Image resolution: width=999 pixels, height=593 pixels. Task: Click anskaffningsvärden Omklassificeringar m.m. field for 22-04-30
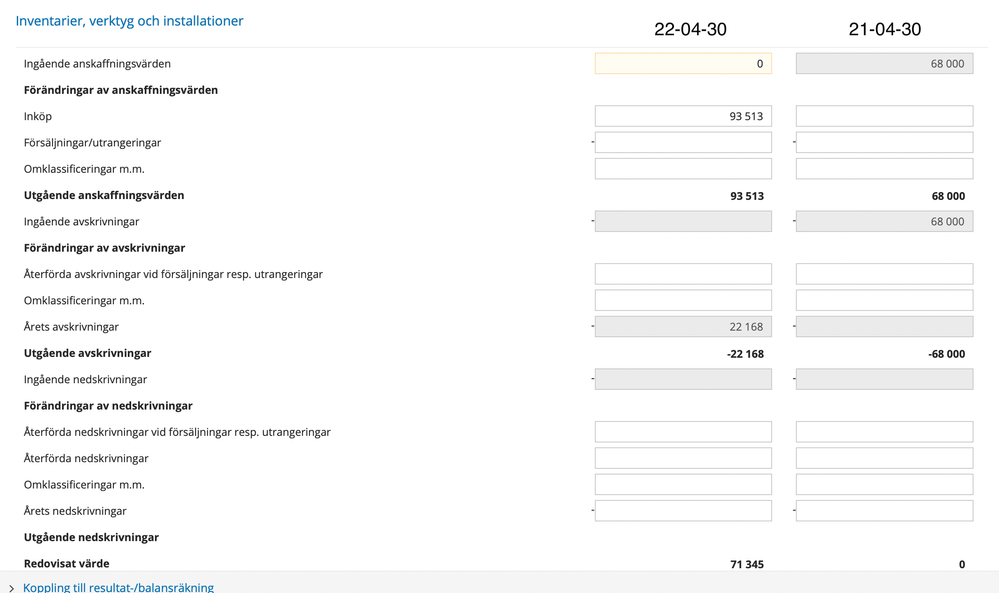point(683,169)
